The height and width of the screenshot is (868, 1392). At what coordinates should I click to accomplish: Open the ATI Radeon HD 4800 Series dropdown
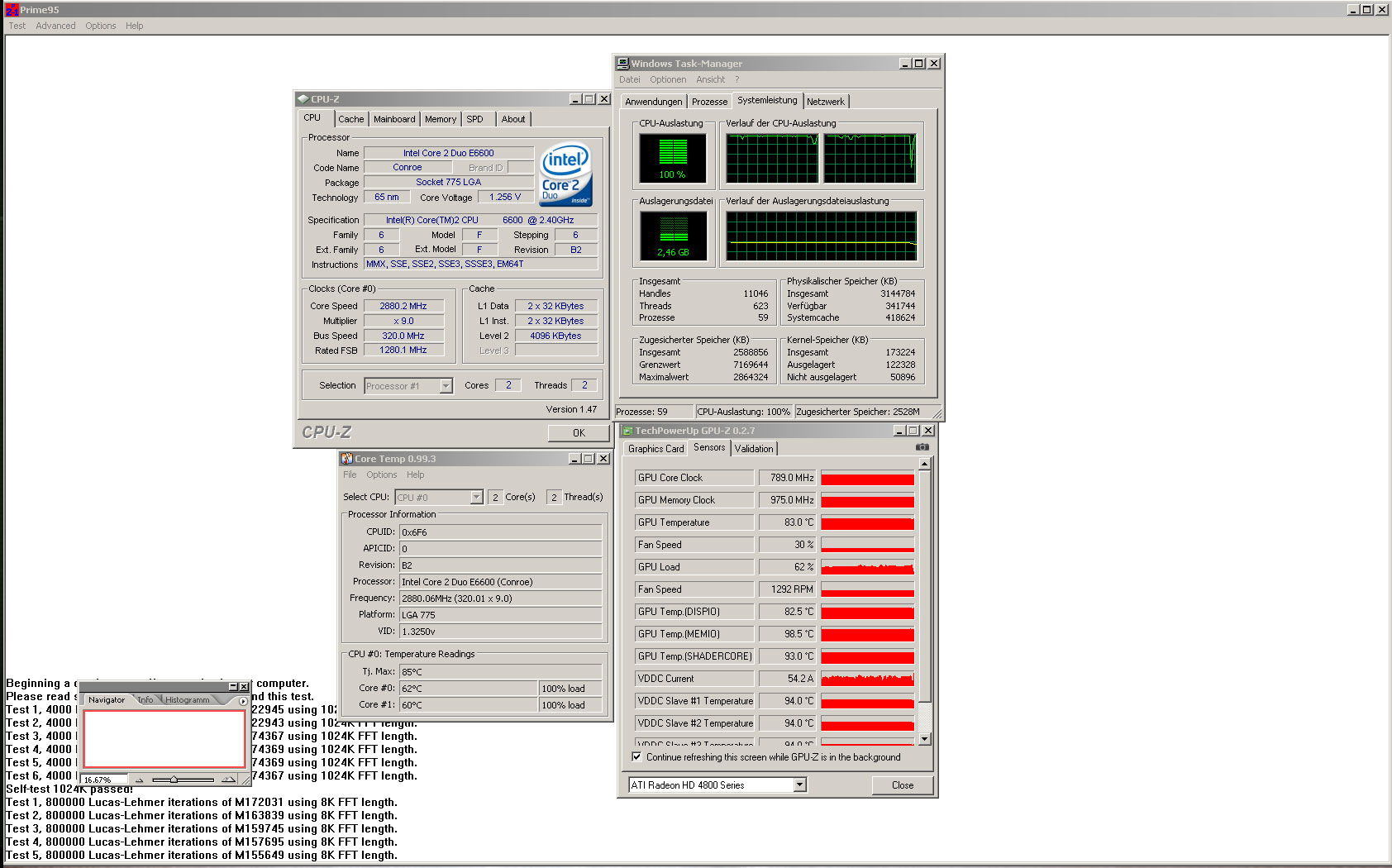pos(799,785)
